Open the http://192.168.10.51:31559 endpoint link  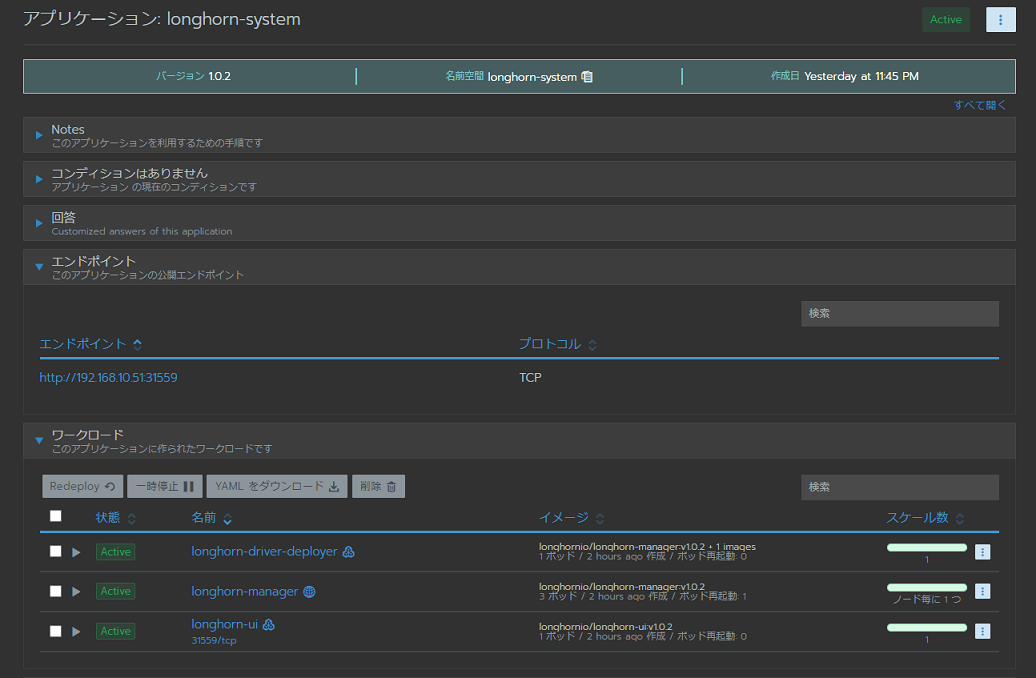pos(108,377)
